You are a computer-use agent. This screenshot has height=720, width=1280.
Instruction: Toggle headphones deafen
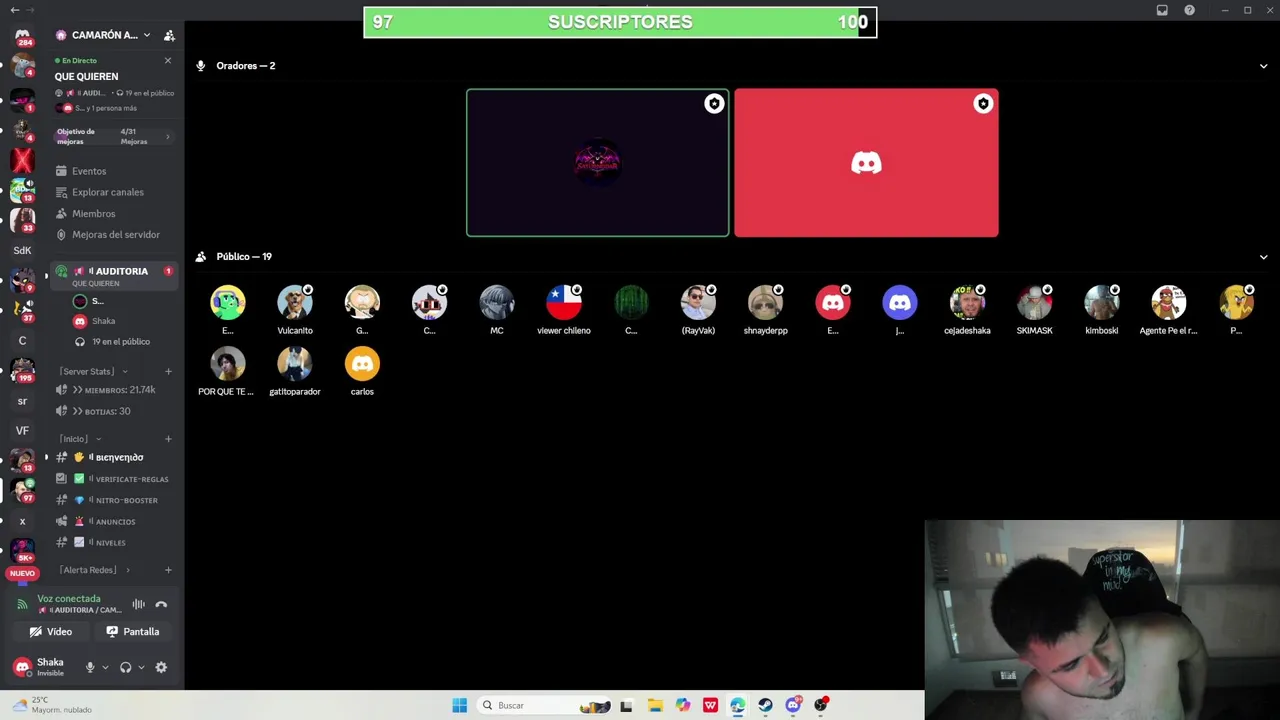(125, 667)
